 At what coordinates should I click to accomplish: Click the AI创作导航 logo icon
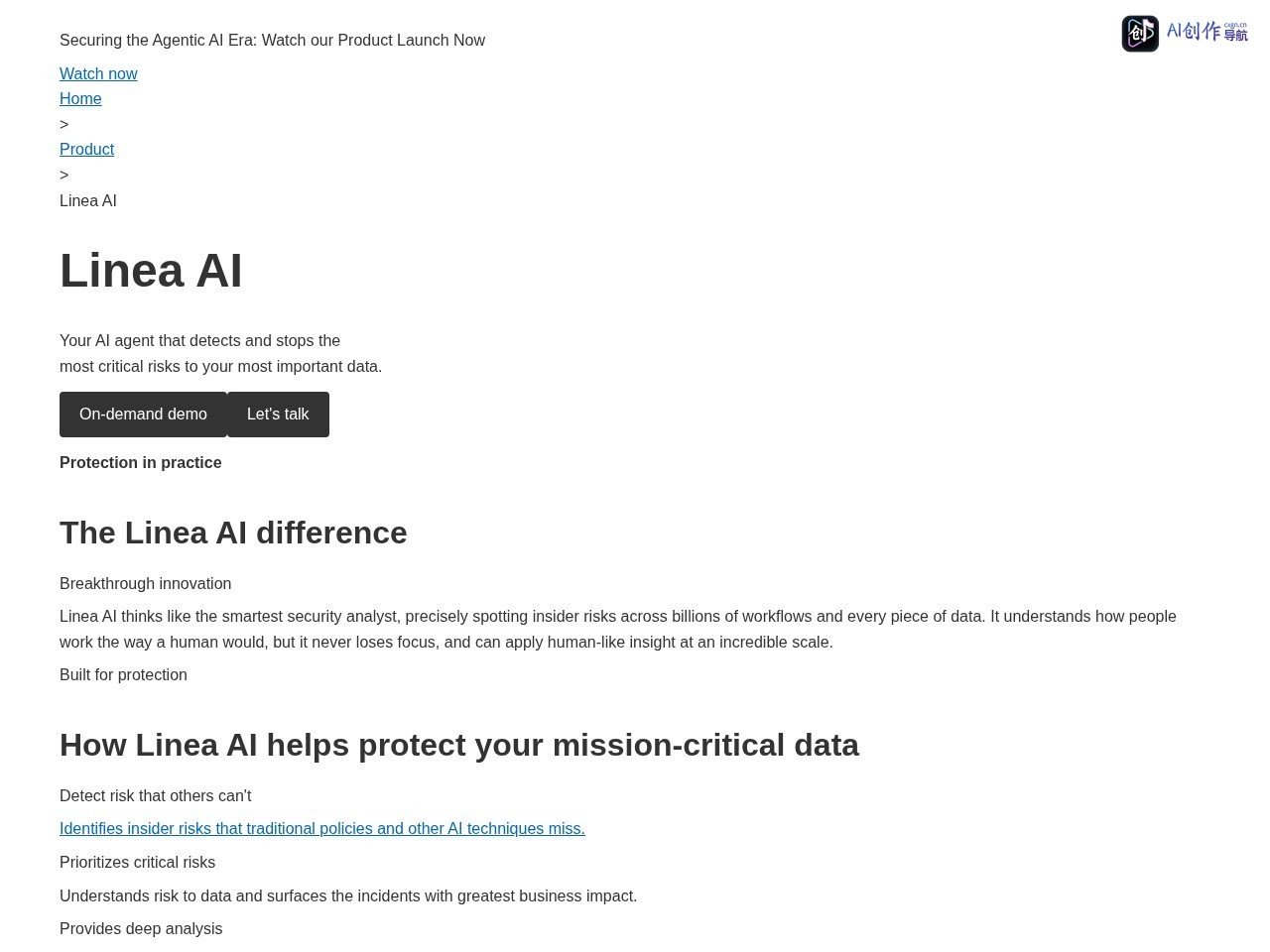click(x=1140, y=34)
